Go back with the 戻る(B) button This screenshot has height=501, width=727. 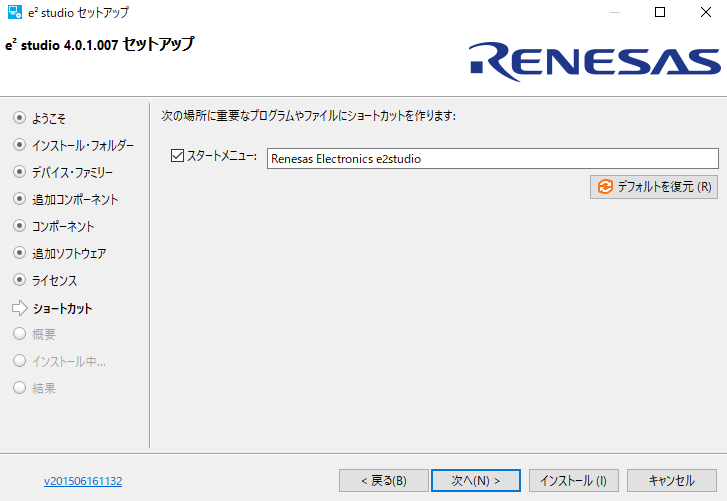tap(383, 481)
